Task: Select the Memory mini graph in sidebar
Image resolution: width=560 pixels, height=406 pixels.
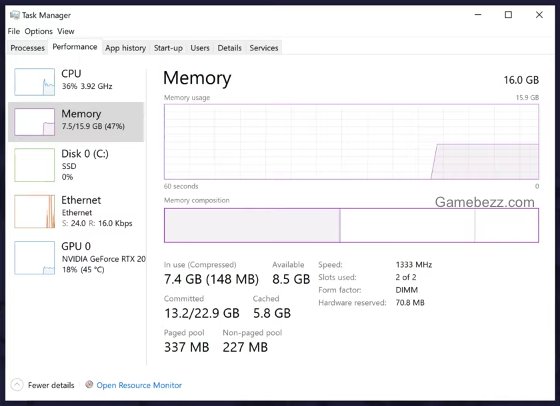Action: point(35,122)
